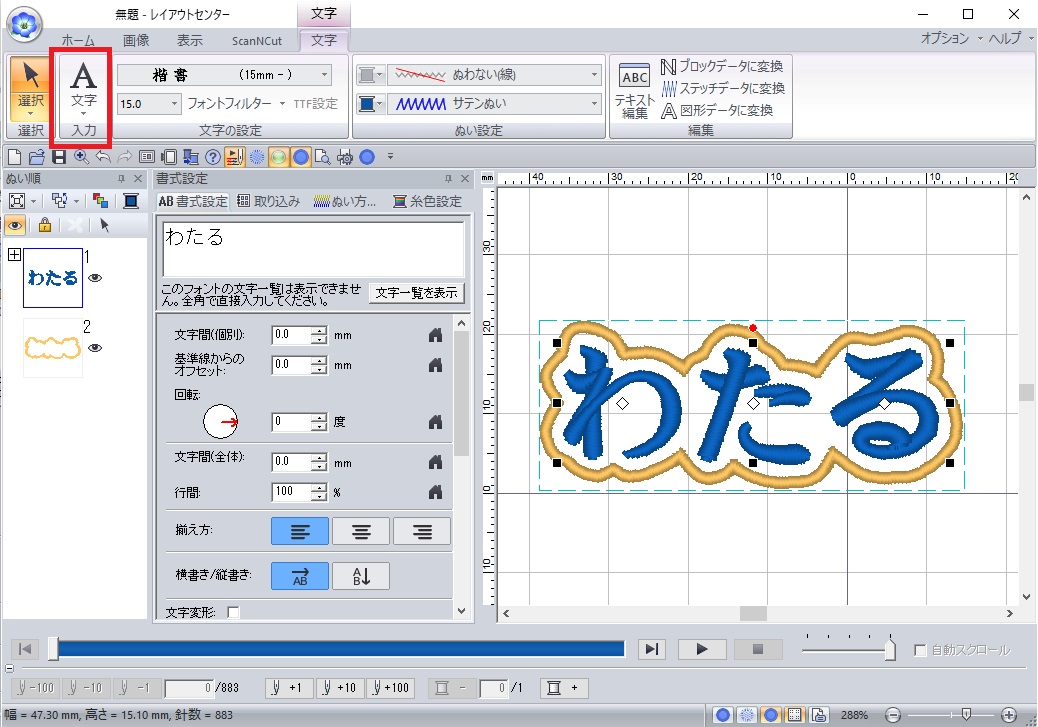The width and height of the screenshot is (1038, 727).
Task: Switch to the ホーム ribbon tab
Action: point(78,40)
